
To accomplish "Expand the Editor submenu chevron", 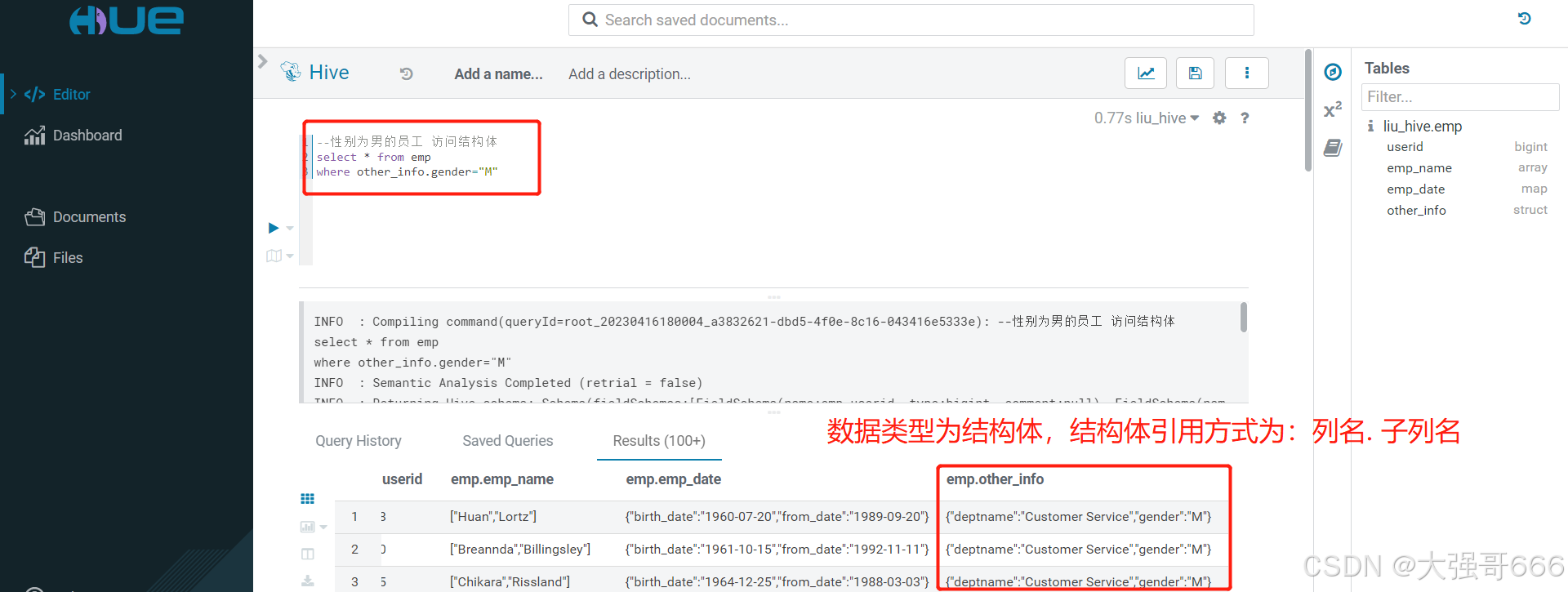I will click(13, 95).
